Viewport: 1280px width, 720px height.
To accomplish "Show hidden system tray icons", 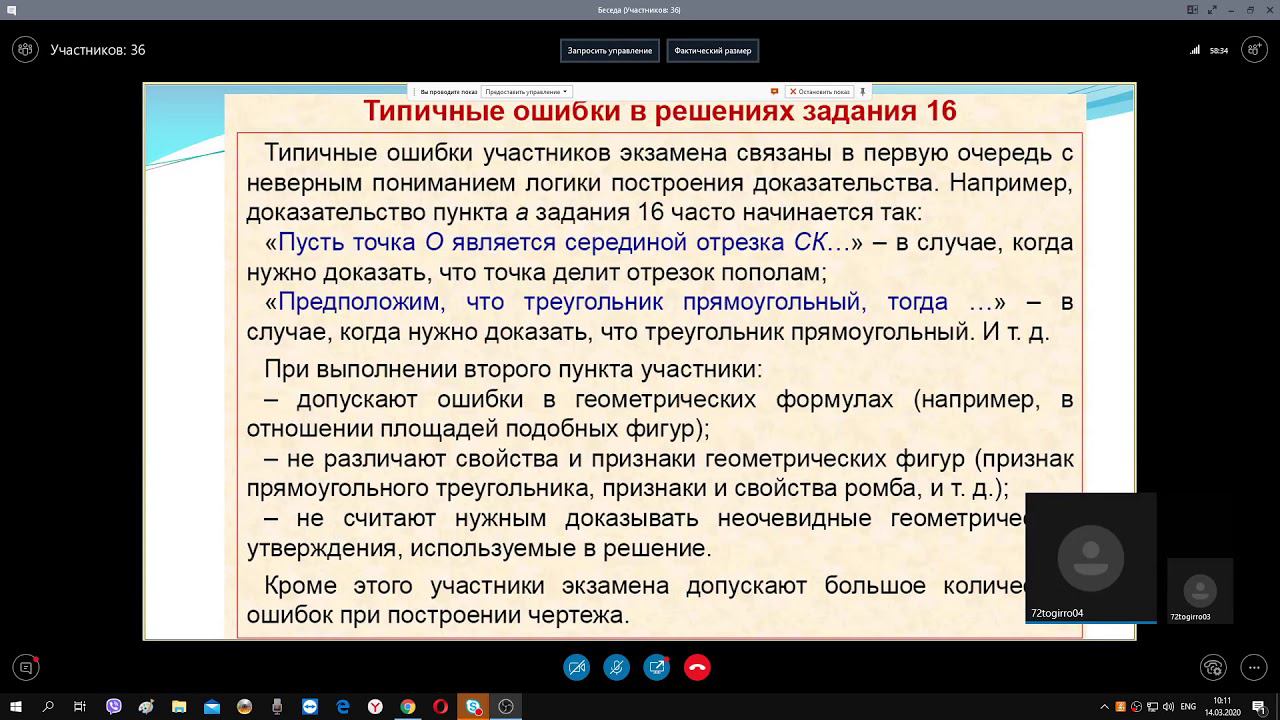I will coord(1104,707).
